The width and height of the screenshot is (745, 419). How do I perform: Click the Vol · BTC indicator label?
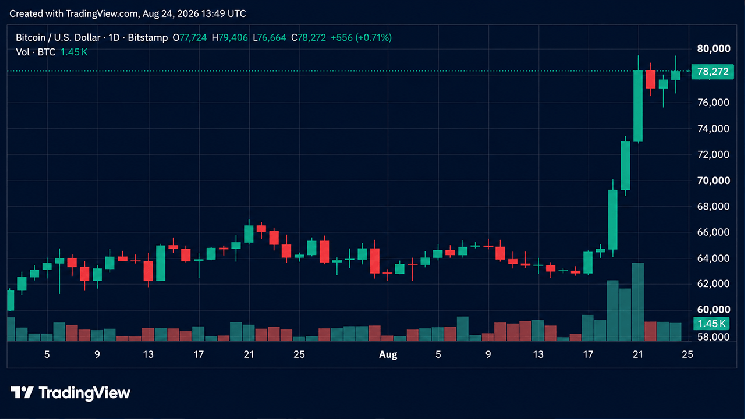36,52
